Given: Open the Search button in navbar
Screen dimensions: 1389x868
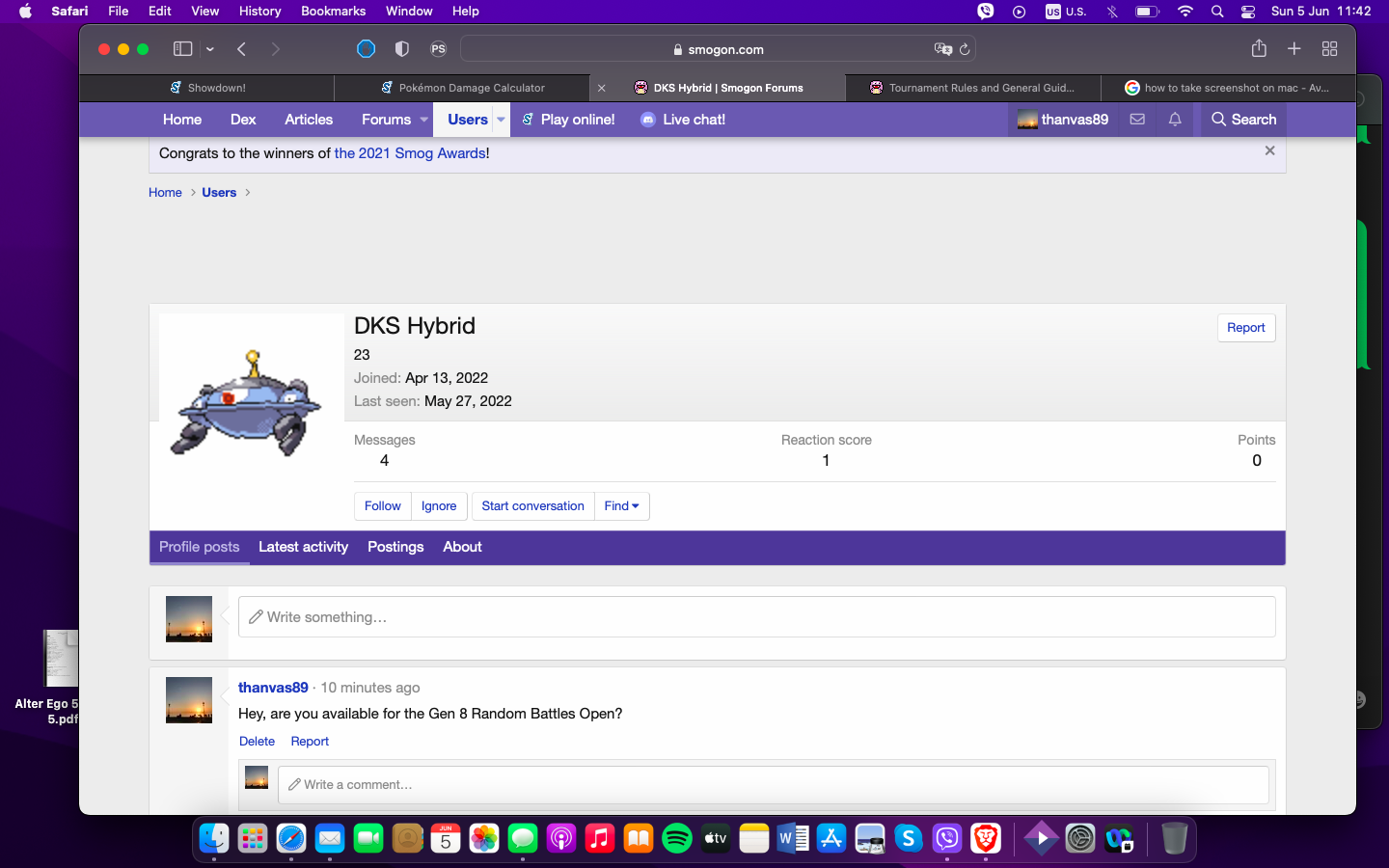Looking at the screenshot, I should [x=1243, y=120].
